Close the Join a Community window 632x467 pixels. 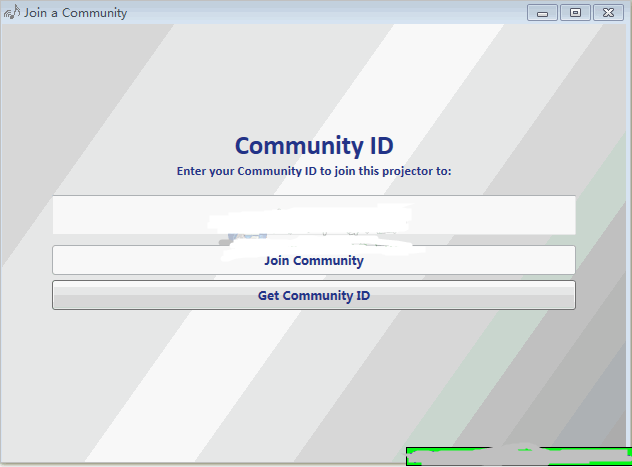coord(608,13)
